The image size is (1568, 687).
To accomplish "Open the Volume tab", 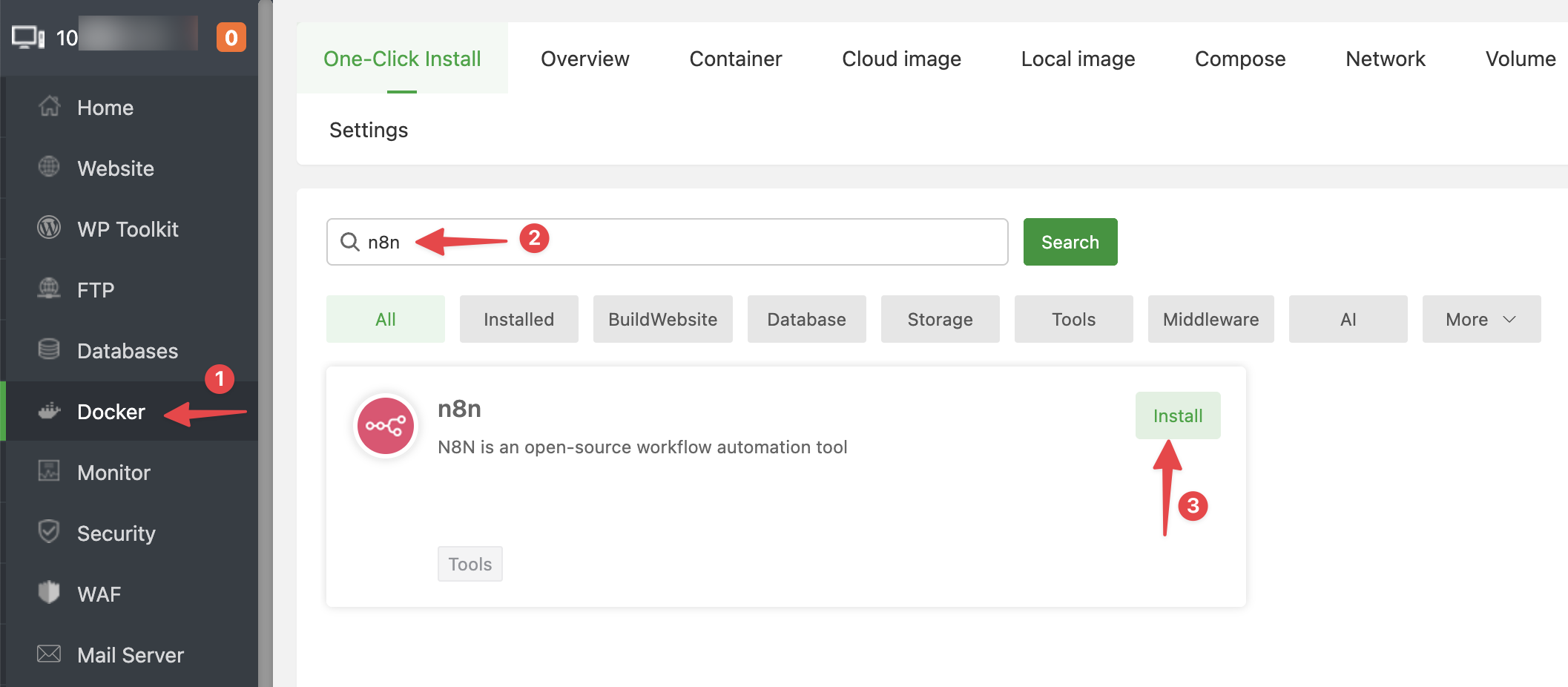I will (1521, 59).
